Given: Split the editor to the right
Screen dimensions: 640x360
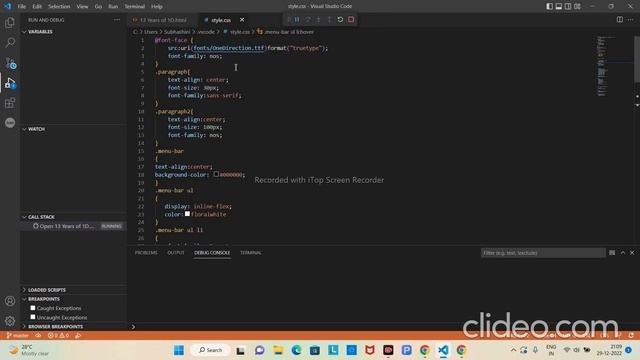Looking at the screenshot, I should pyautogui.click(x=620, y=20).
